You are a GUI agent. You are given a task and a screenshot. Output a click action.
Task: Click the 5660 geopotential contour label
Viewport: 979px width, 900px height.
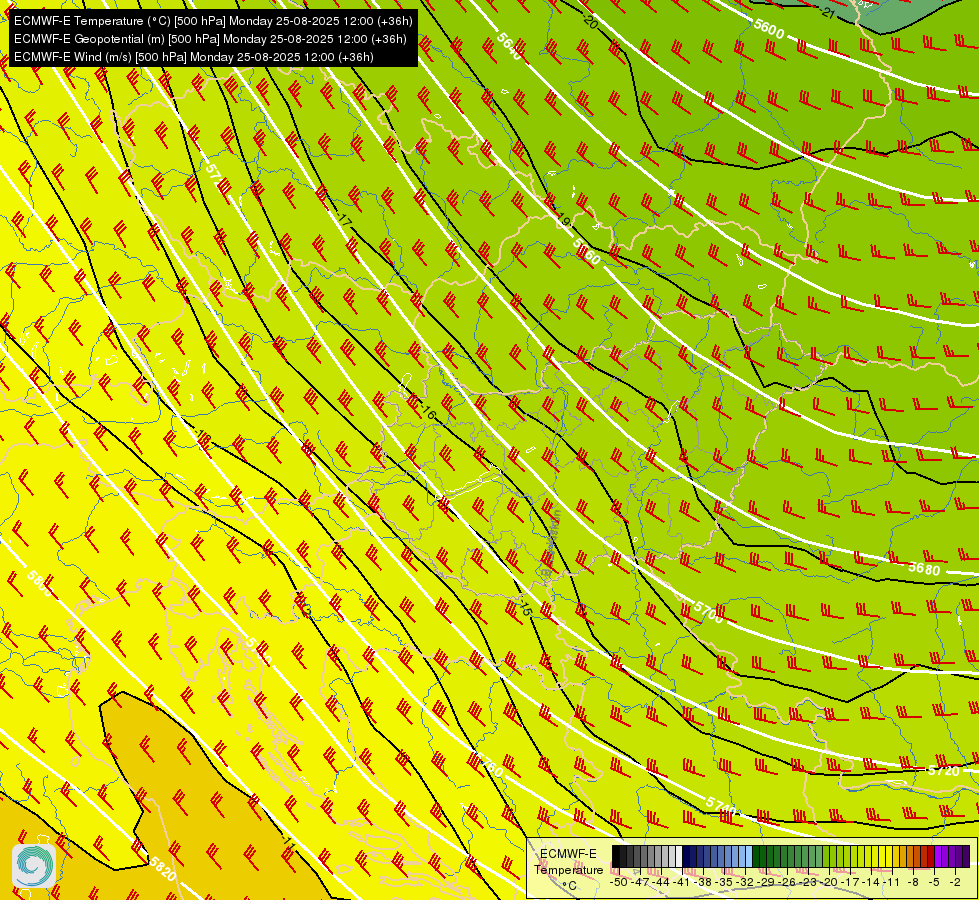(587, 252)
